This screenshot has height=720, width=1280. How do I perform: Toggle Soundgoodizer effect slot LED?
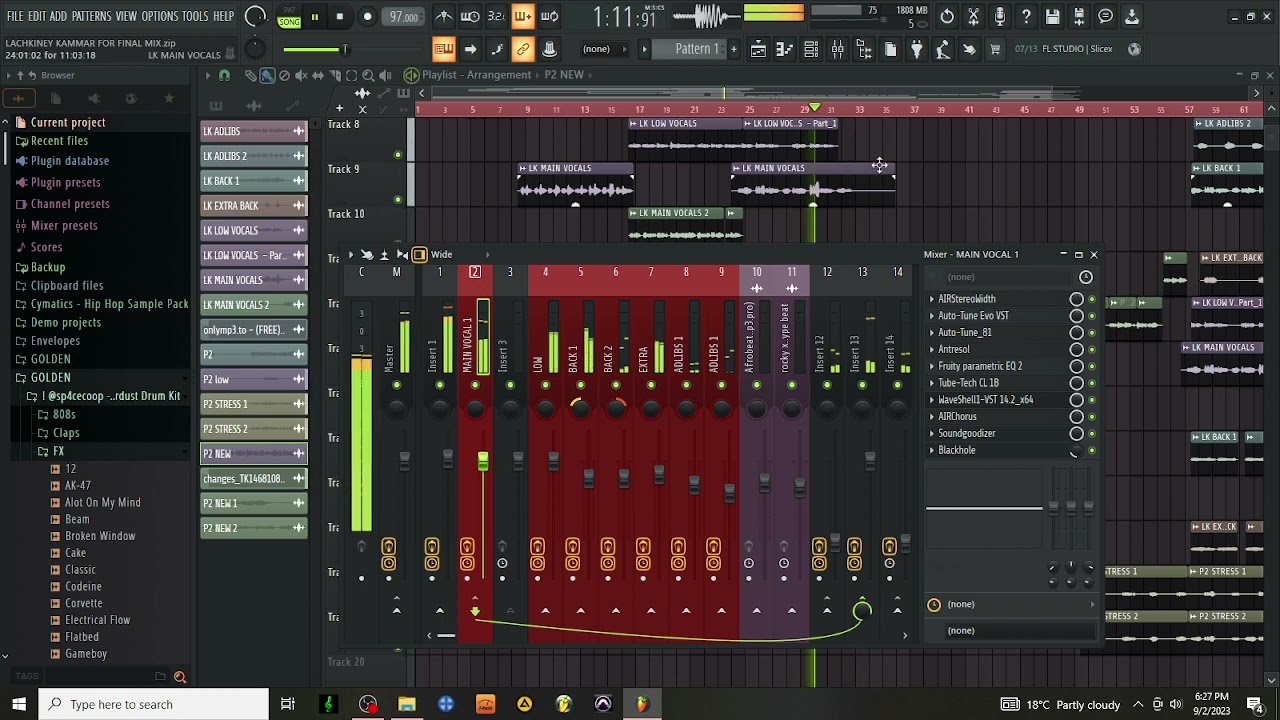pos(1091,433)
